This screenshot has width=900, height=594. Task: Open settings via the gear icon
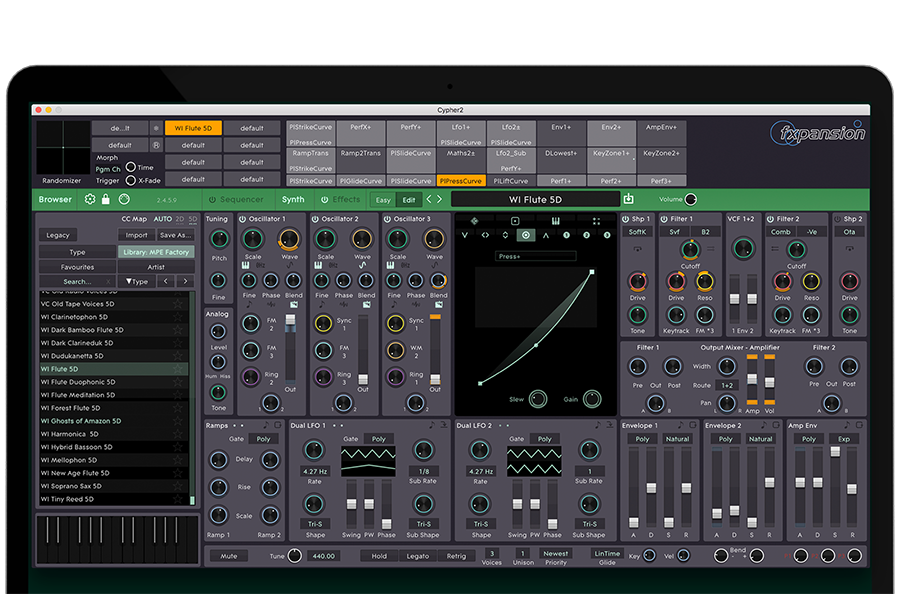tap(90, 199)
